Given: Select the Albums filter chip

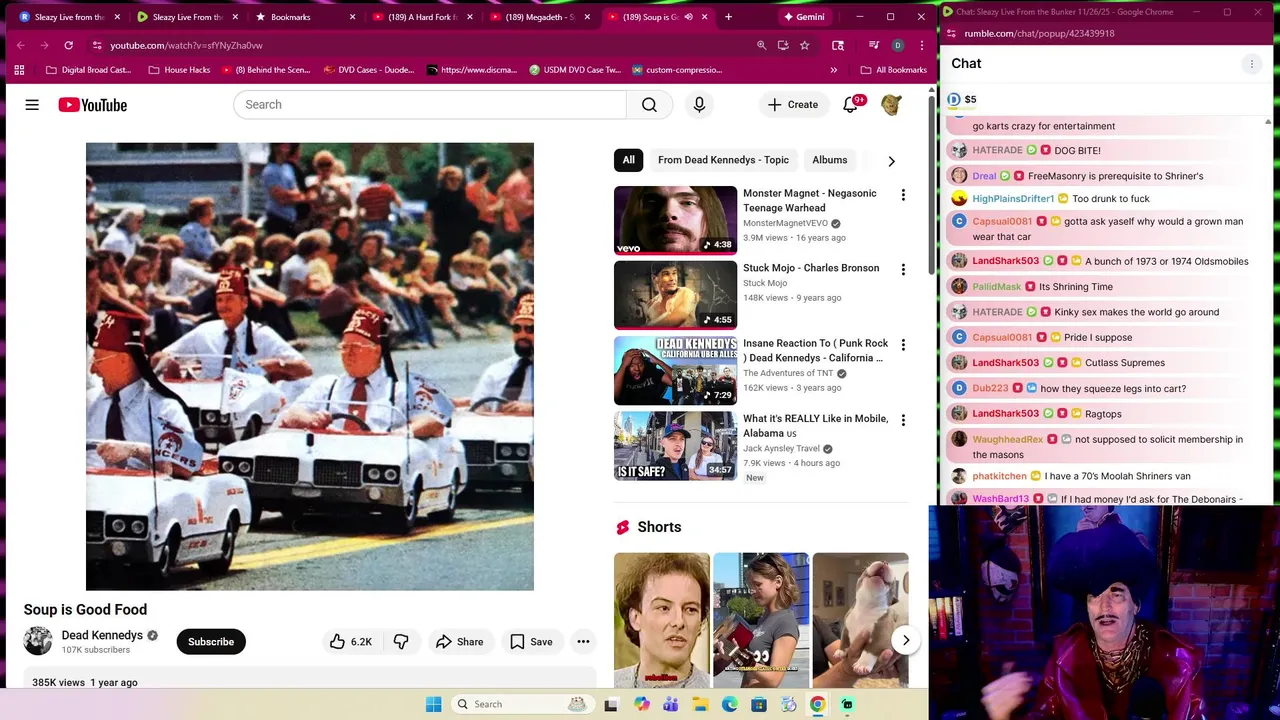Looking at the screenshot, I should tap(829, 160).
